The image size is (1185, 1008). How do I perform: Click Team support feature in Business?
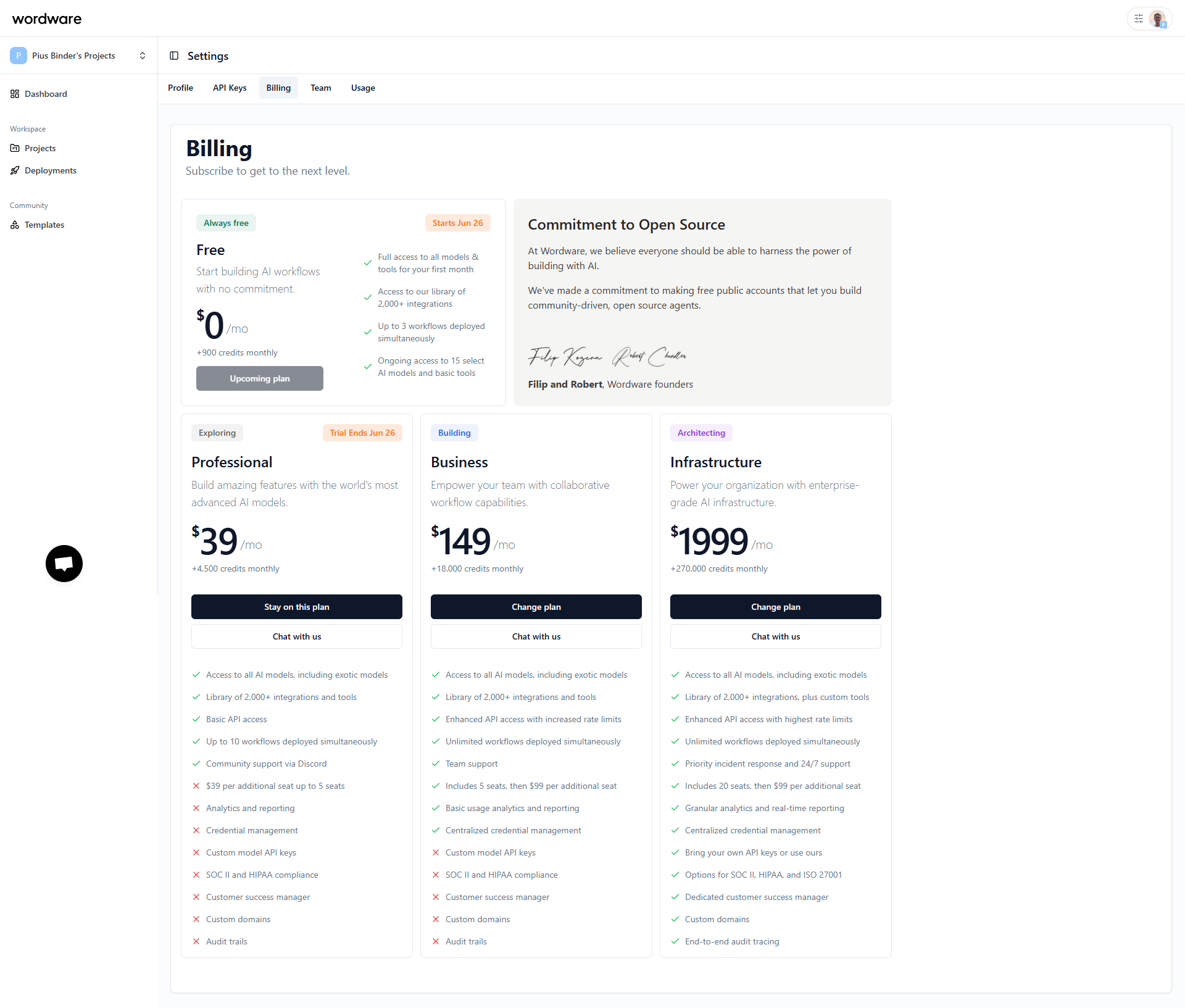click(472, 764)
